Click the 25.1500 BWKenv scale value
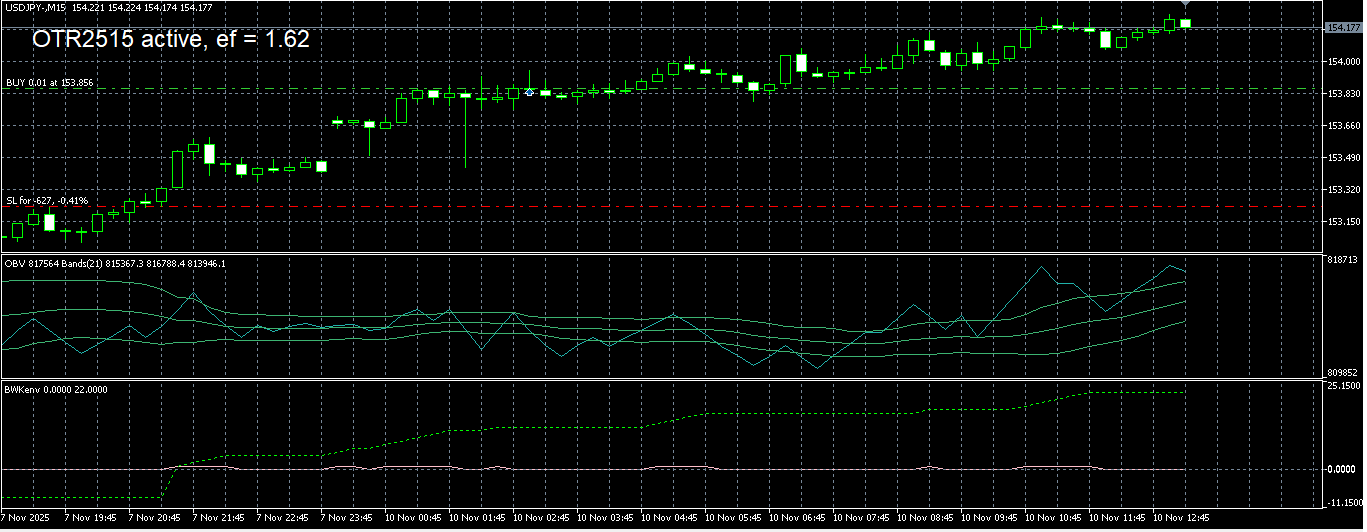The height and width of the screenshot is (532, 1367). tap(1342, 386)
